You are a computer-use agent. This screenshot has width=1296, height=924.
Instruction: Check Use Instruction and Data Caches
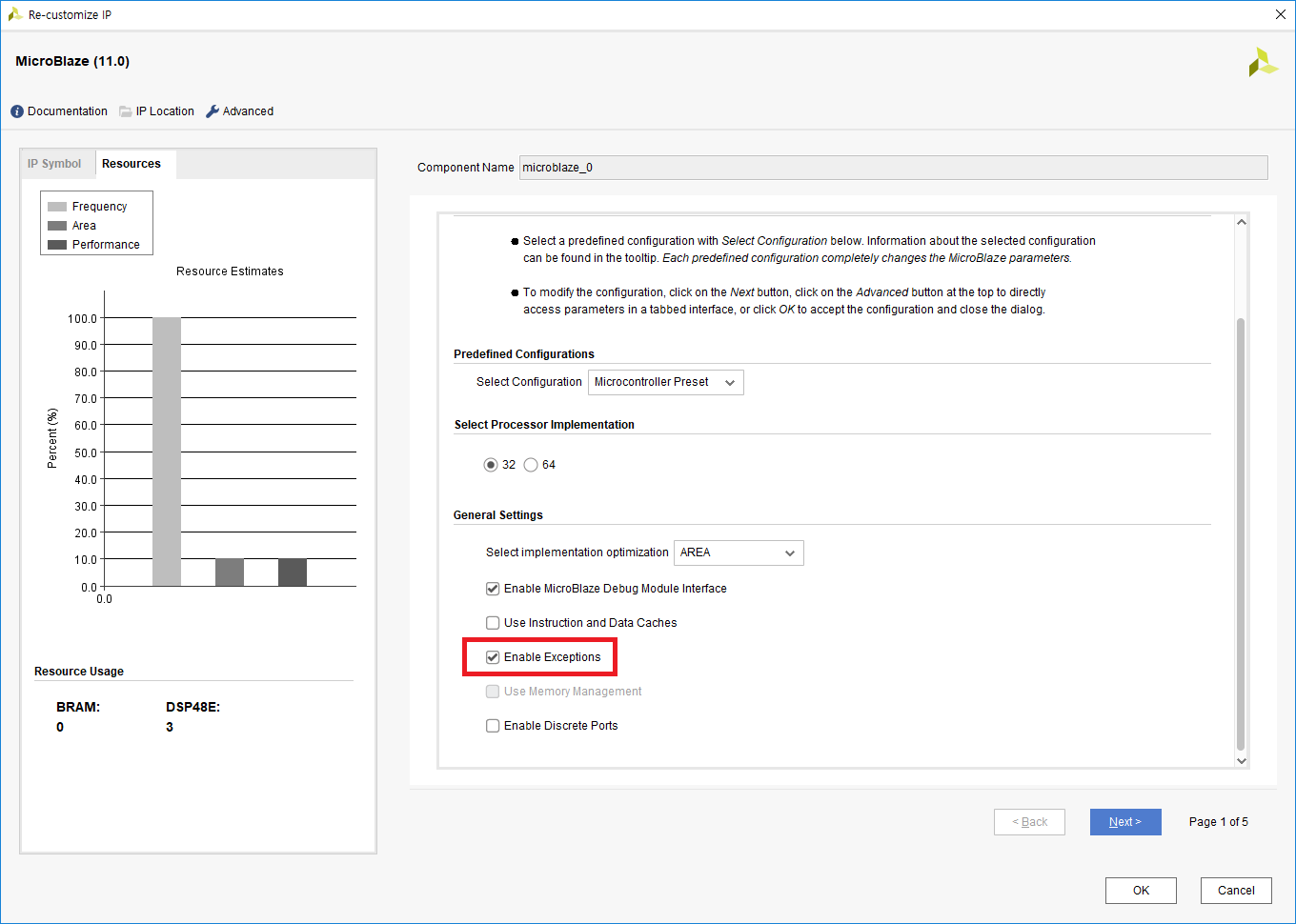point(493,623)
